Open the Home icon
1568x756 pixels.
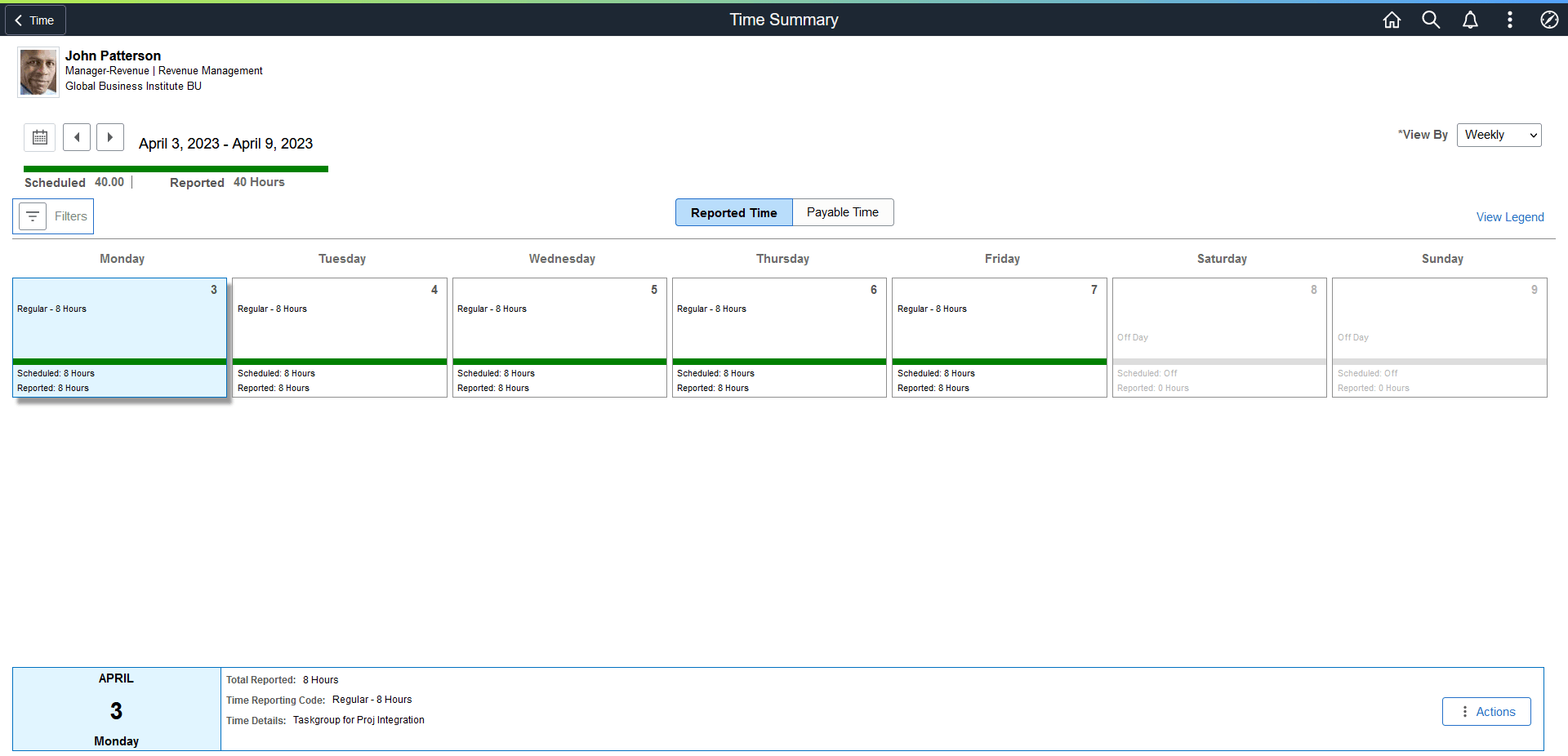pos(1392,20)
